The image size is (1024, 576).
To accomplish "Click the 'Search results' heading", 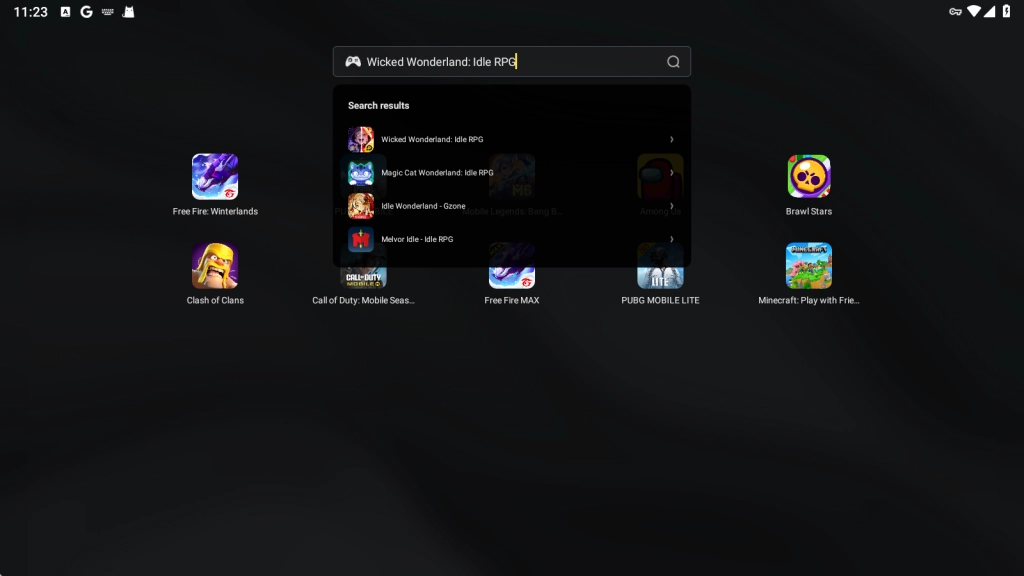I will pos(379,106).
